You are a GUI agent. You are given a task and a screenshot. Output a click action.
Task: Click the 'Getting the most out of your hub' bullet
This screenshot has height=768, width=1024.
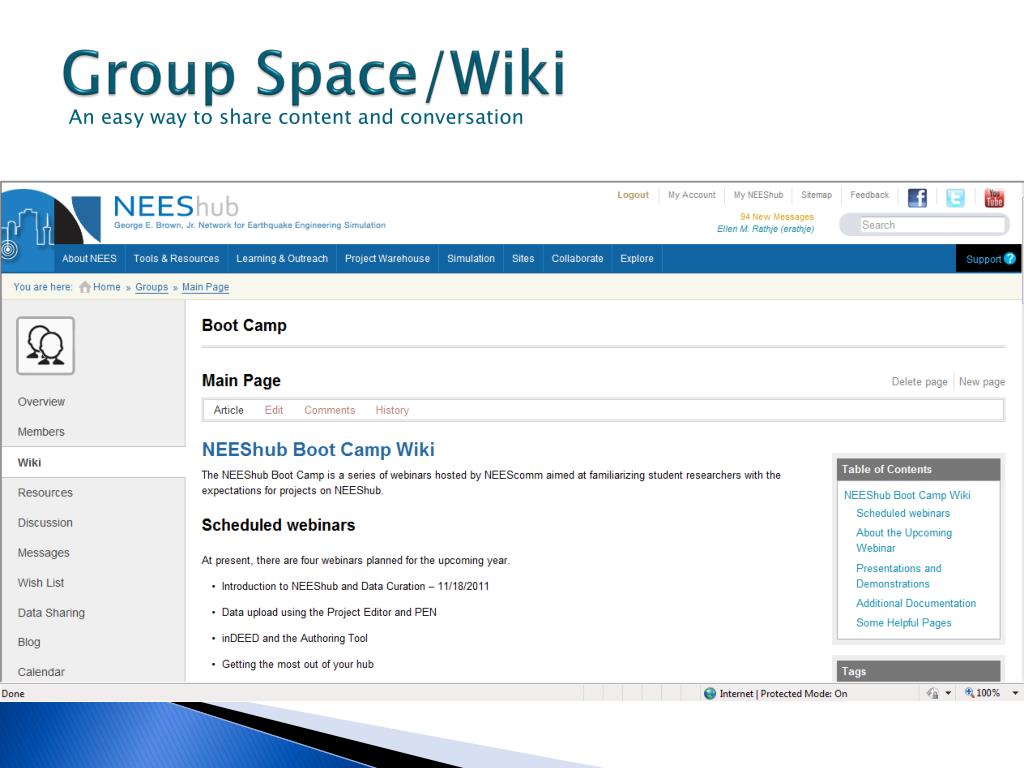pos(298,664)
